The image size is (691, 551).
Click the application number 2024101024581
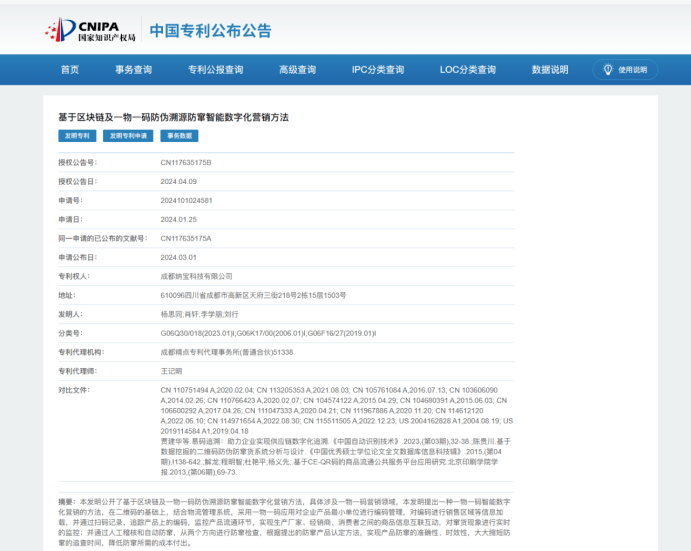(x=186, y=200)
